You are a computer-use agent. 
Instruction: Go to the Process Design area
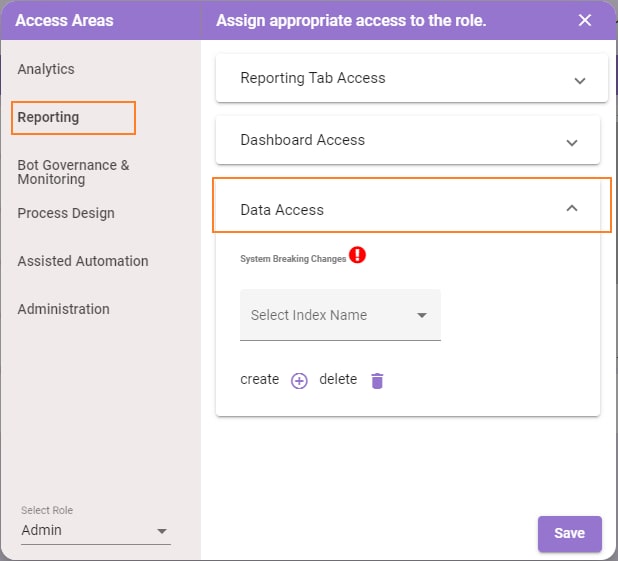(66, 213)
